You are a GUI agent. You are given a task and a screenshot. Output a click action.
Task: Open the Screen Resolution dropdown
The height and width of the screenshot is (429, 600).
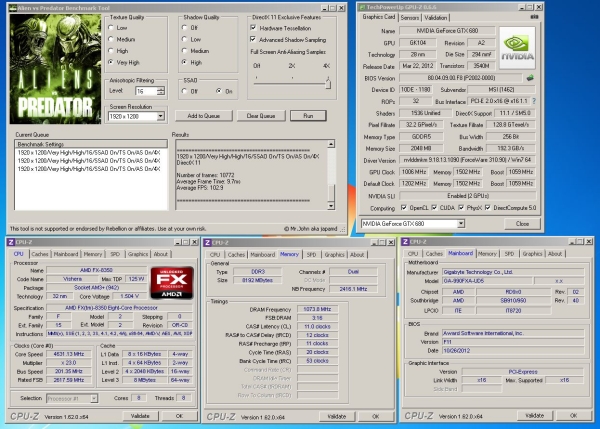point(161,116)
